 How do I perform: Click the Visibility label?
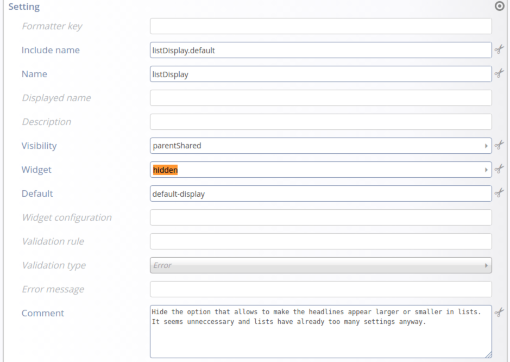click(x=39, y=146)
